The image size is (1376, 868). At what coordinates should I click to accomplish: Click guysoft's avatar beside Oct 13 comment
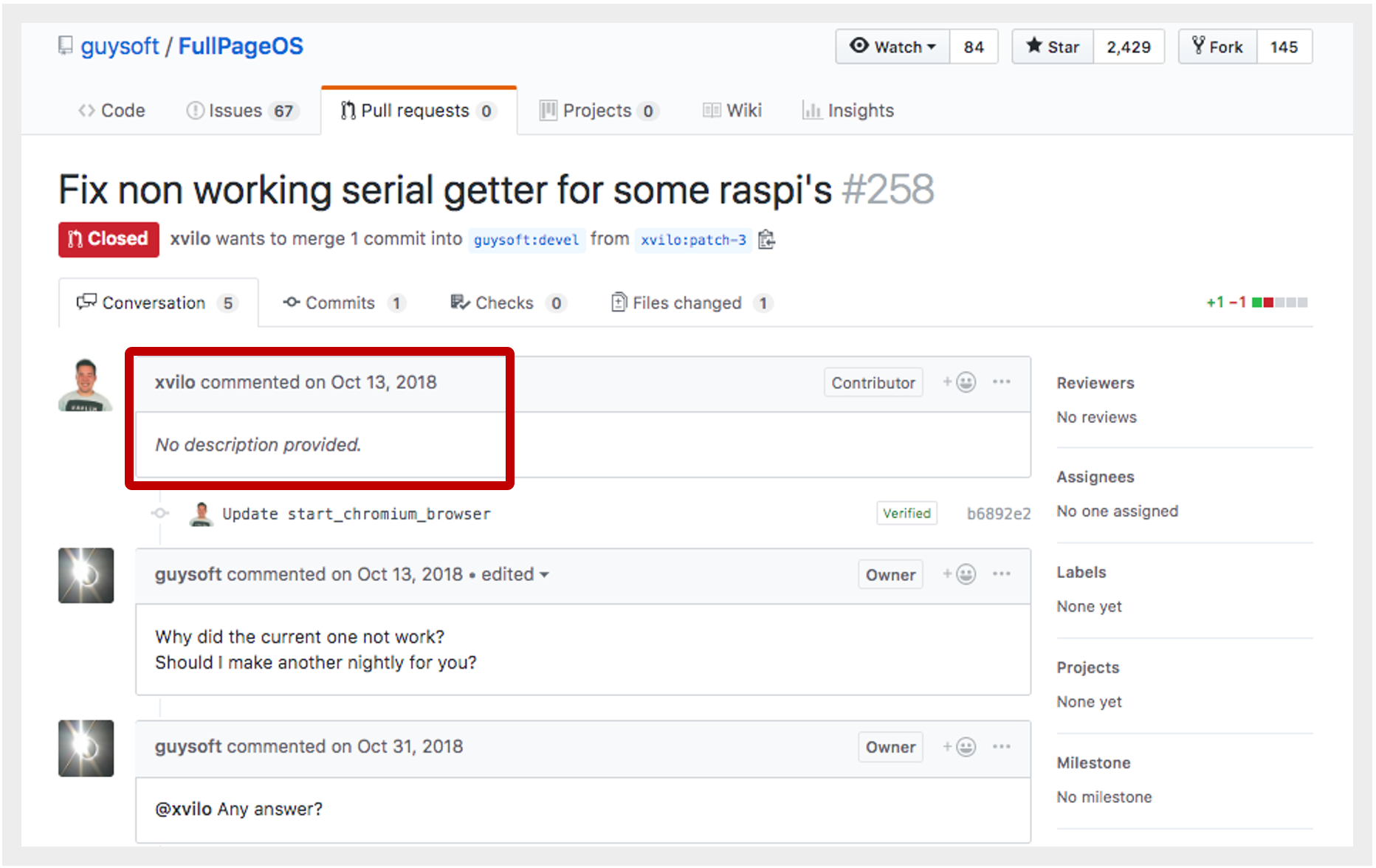(x=86, y=576)
